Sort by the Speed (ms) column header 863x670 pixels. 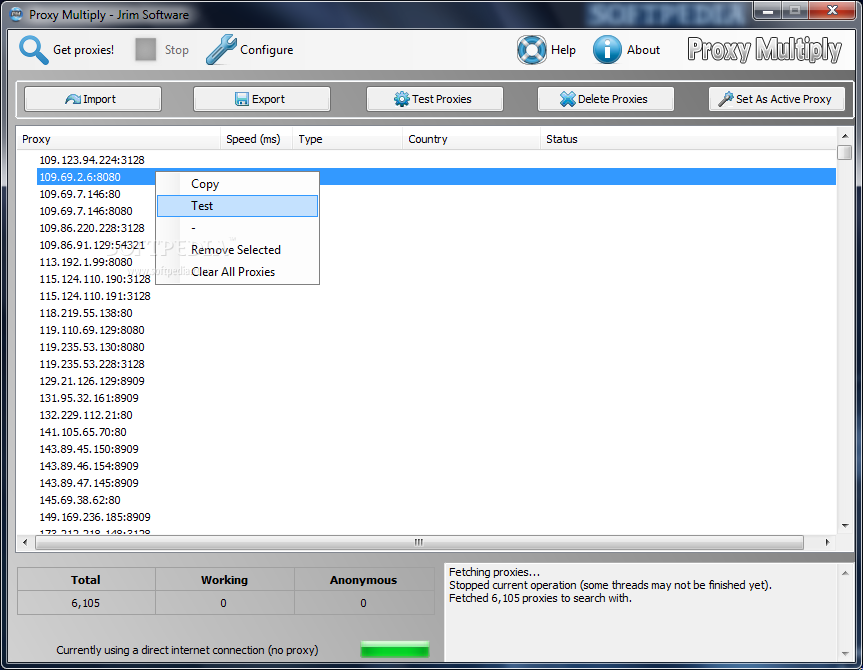point(256,139)
